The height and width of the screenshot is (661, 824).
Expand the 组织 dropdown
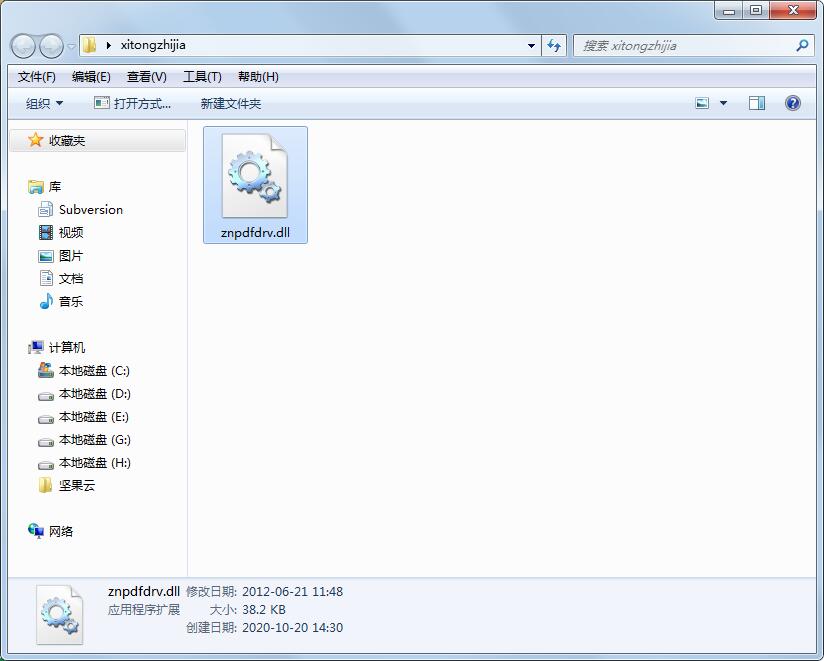[x=42, y=103]
